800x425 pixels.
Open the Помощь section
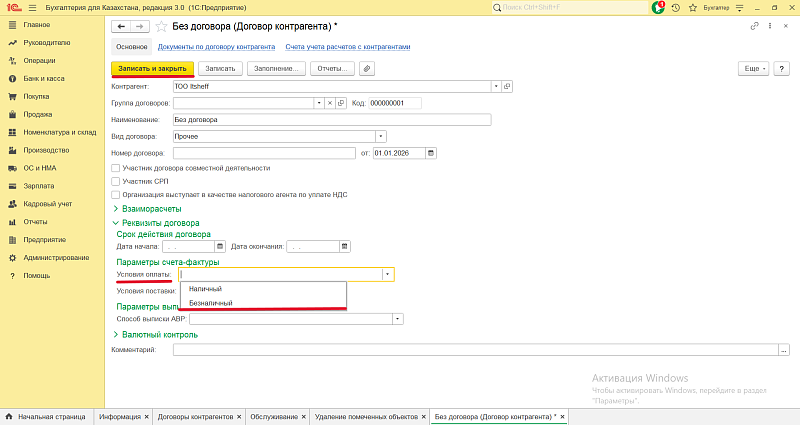click(36, 276)
